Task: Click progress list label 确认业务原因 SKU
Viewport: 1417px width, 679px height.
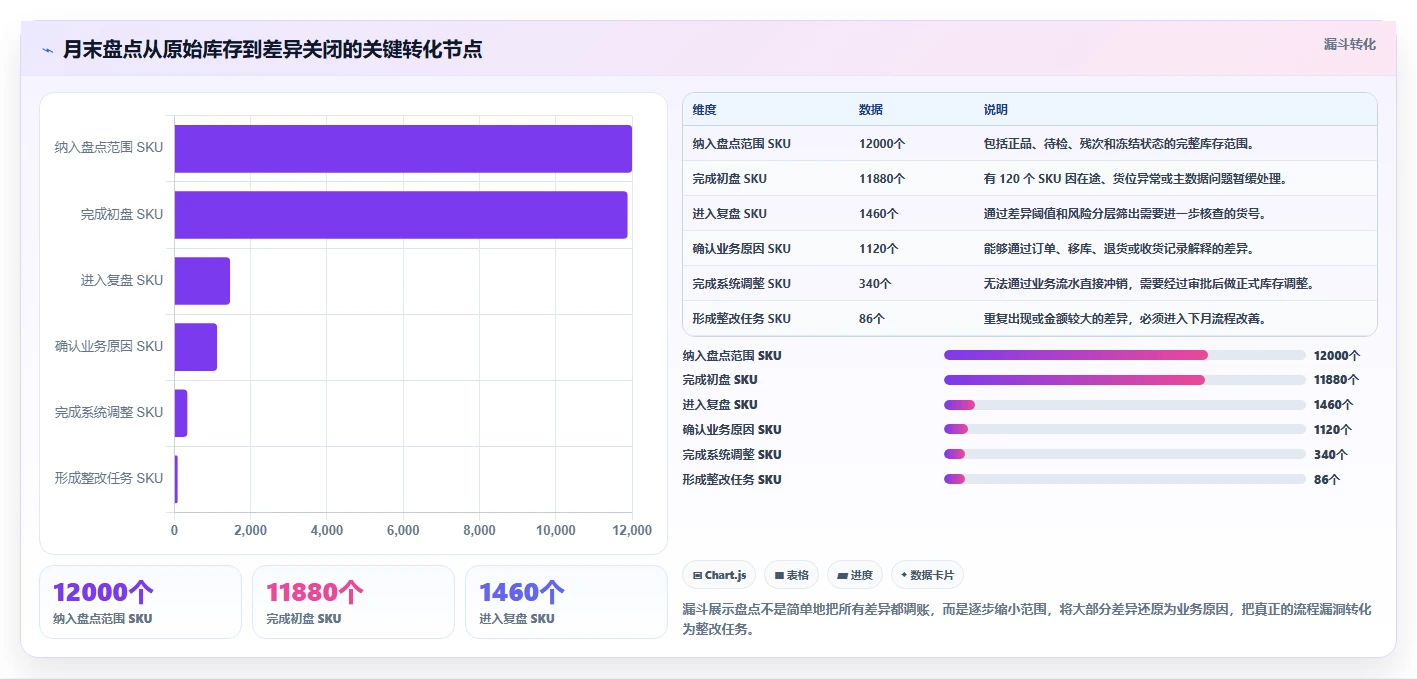Action: pyautogui.click(x=732, y=430)
